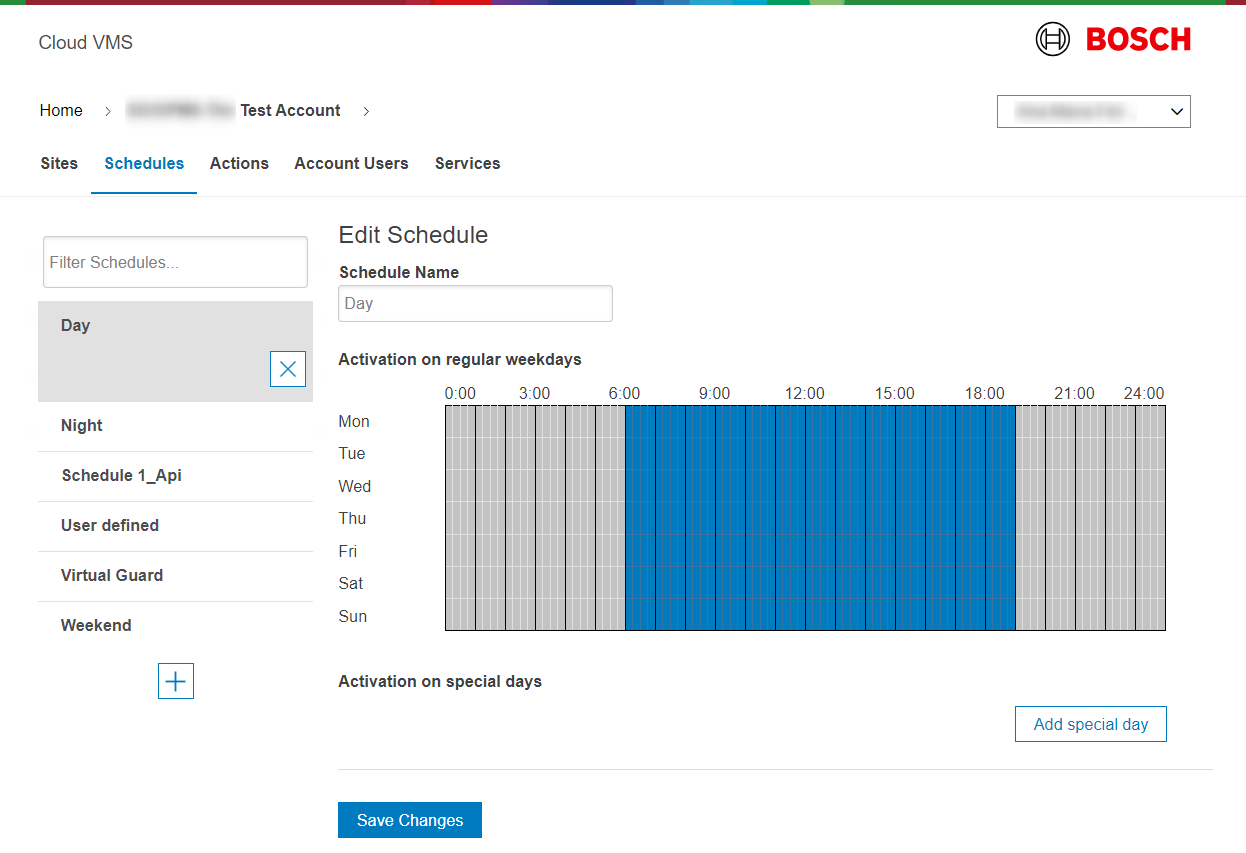Click the Bosch logo
The width and height of the screenshot is (1246, 853).
tap(1113, 40)
